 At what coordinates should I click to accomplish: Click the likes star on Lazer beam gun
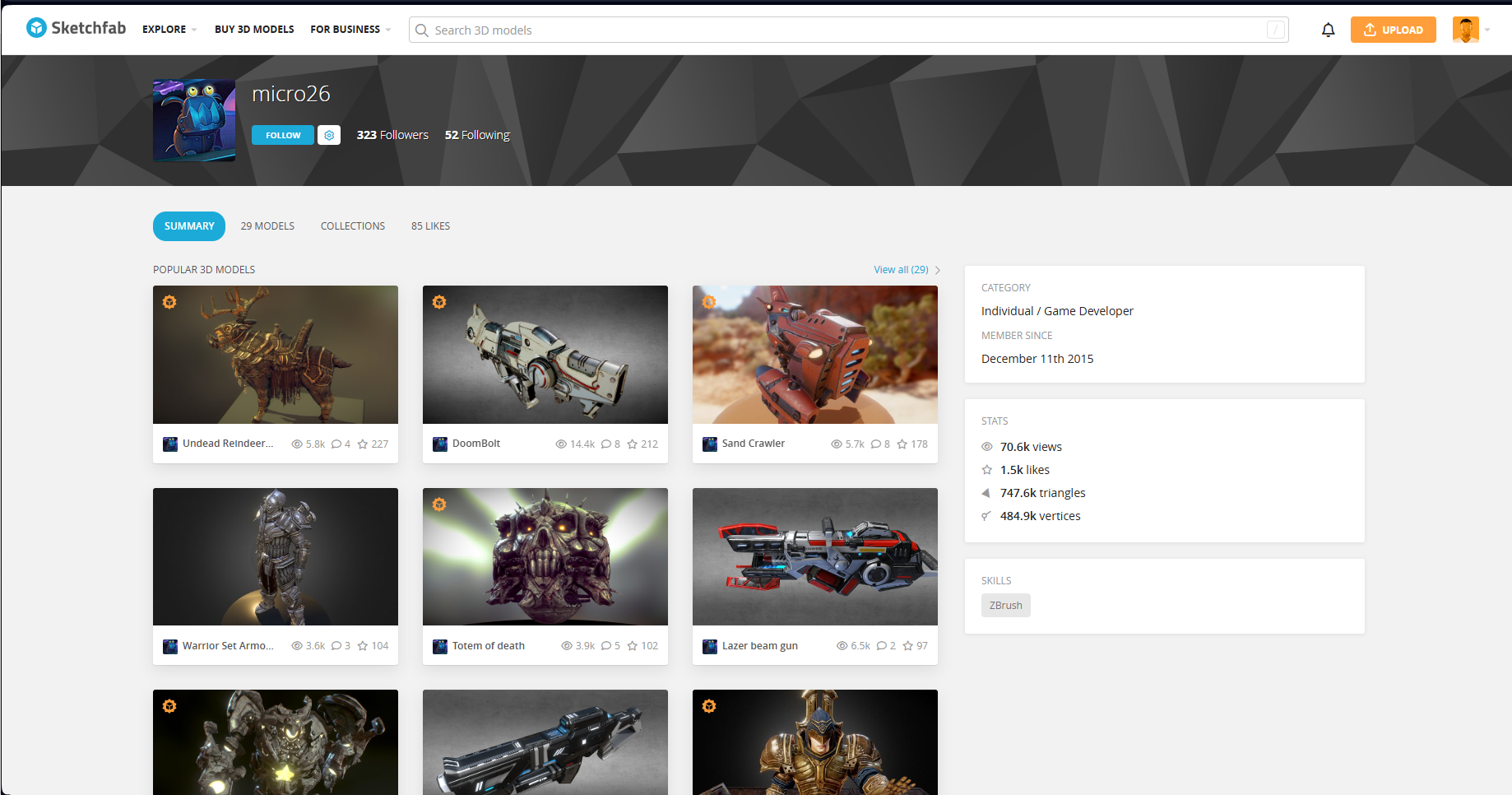[x=908, y=646]
